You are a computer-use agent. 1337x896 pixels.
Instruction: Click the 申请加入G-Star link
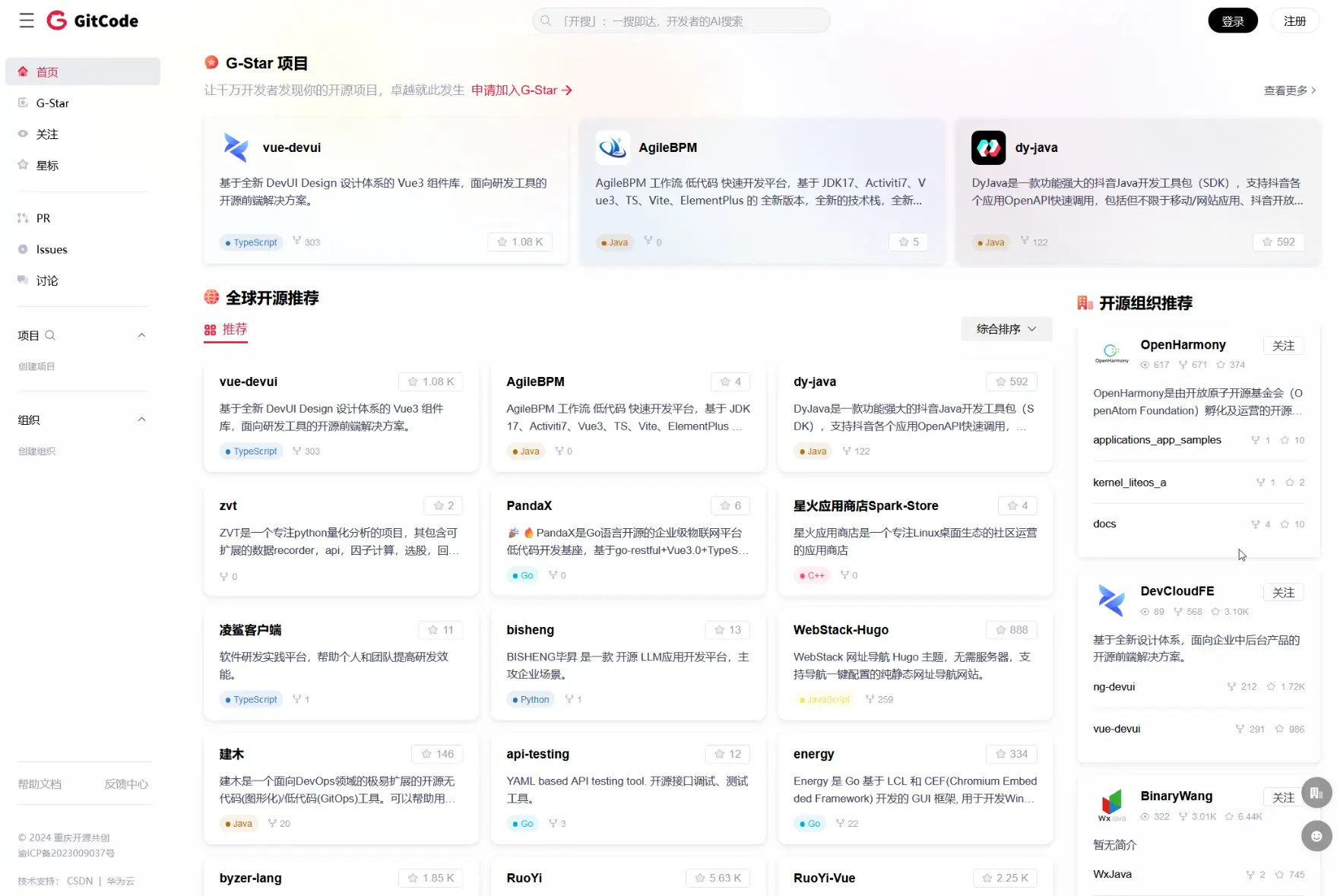[521, 90]
